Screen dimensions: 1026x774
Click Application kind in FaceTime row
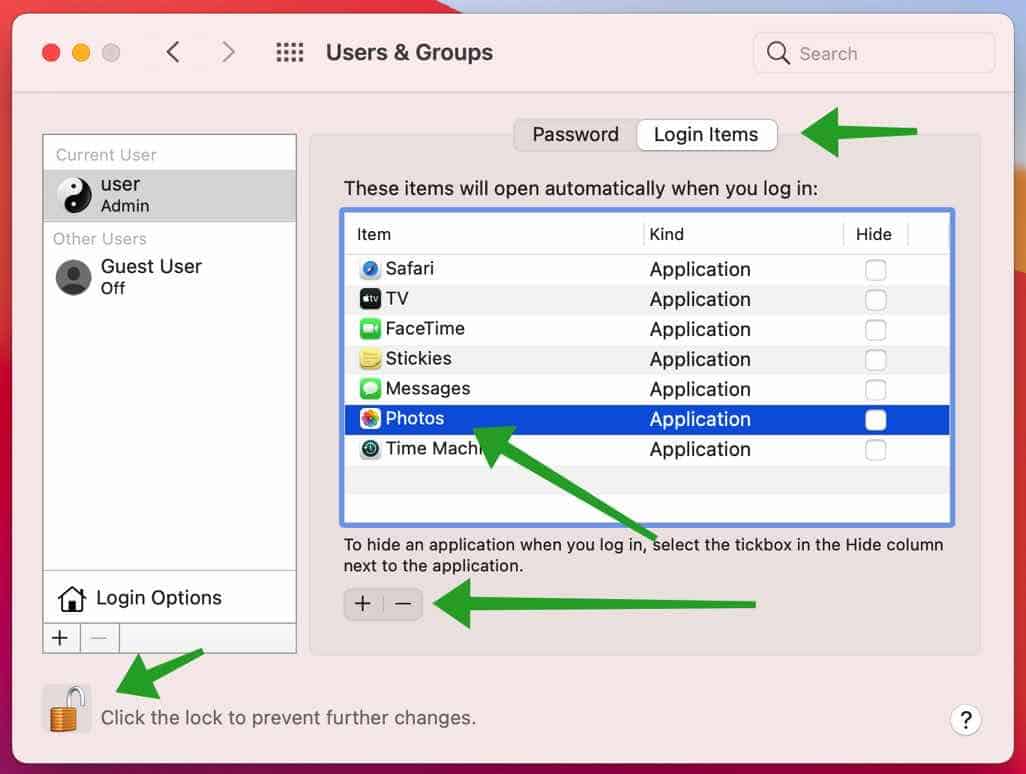click(x=700, y=330)
